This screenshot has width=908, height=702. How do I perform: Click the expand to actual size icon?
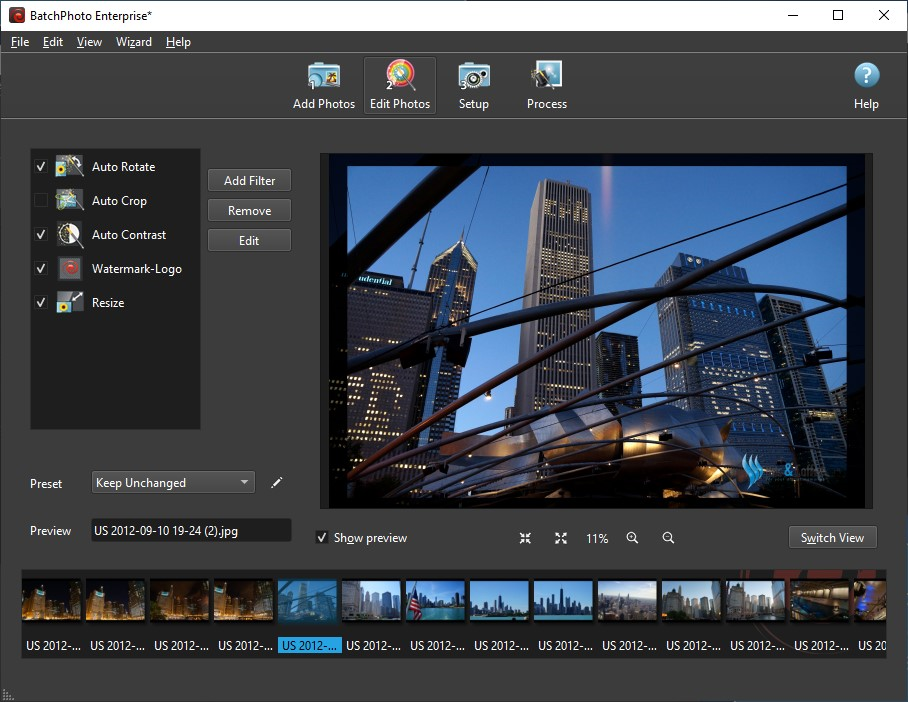561,538
